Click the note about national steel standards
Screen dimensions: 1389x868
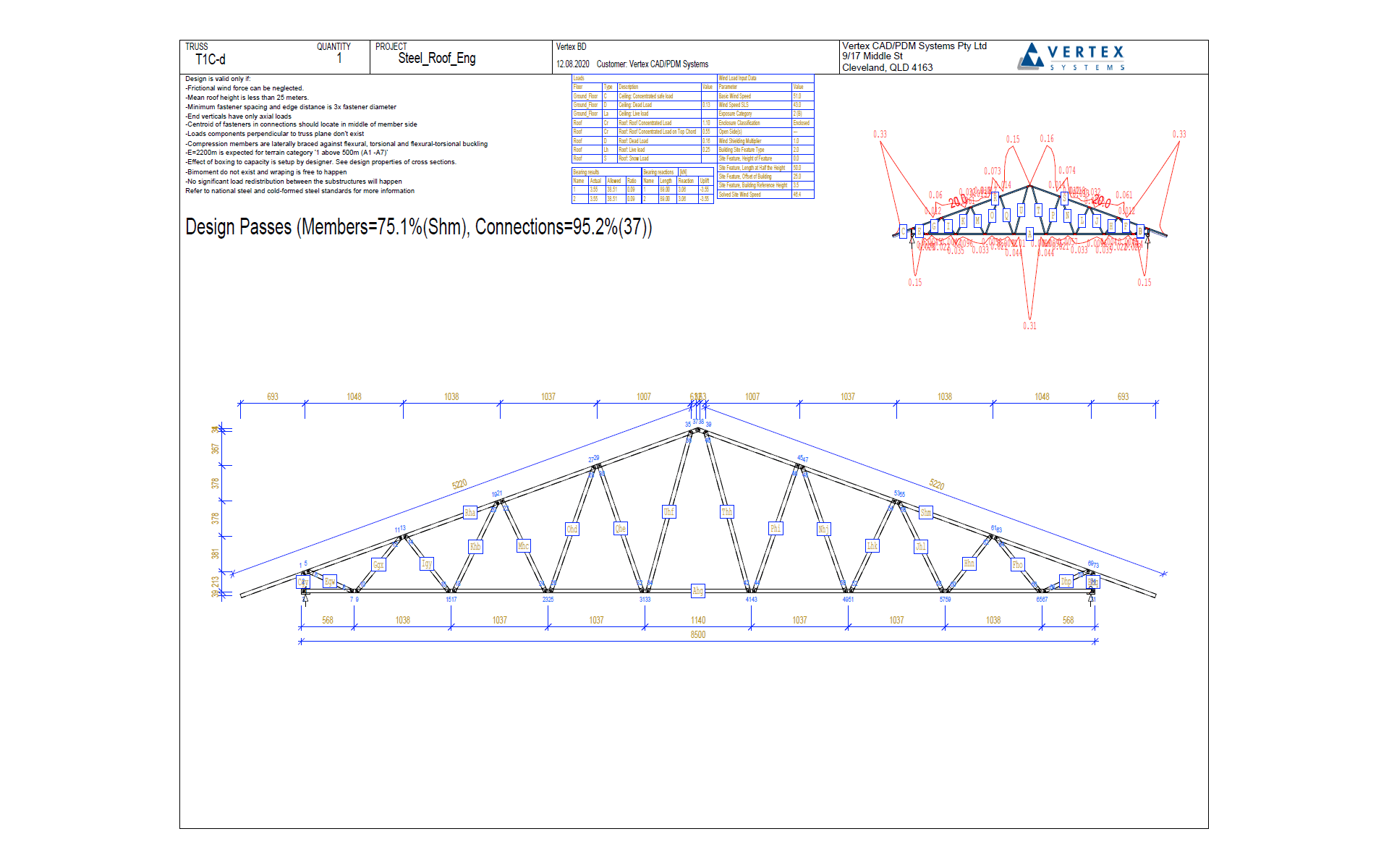300,191
